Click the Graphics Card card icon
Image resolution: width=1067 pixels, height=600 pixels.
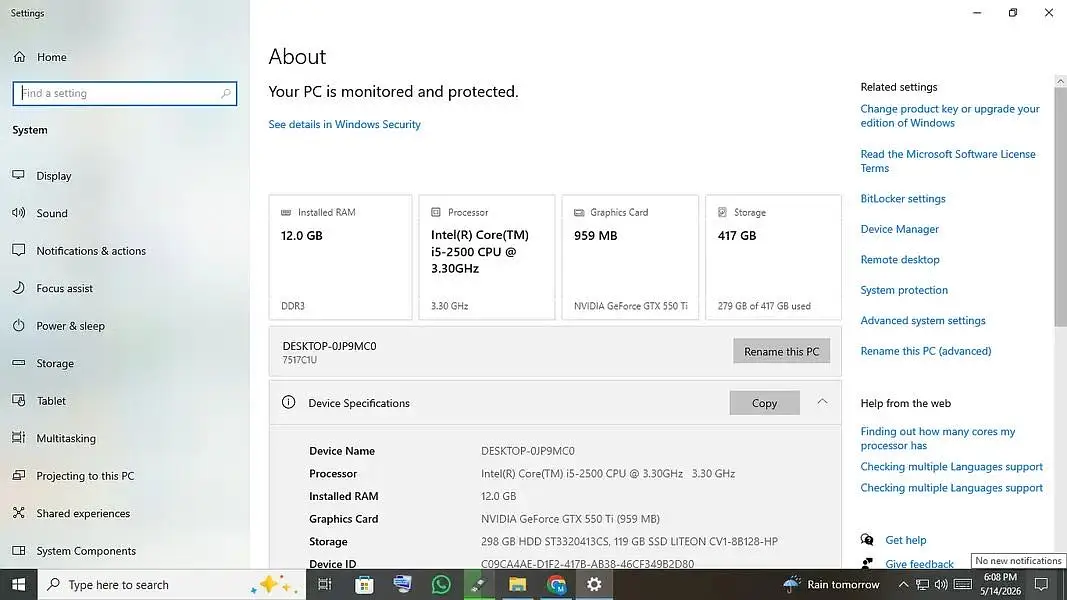pos(579,212)
